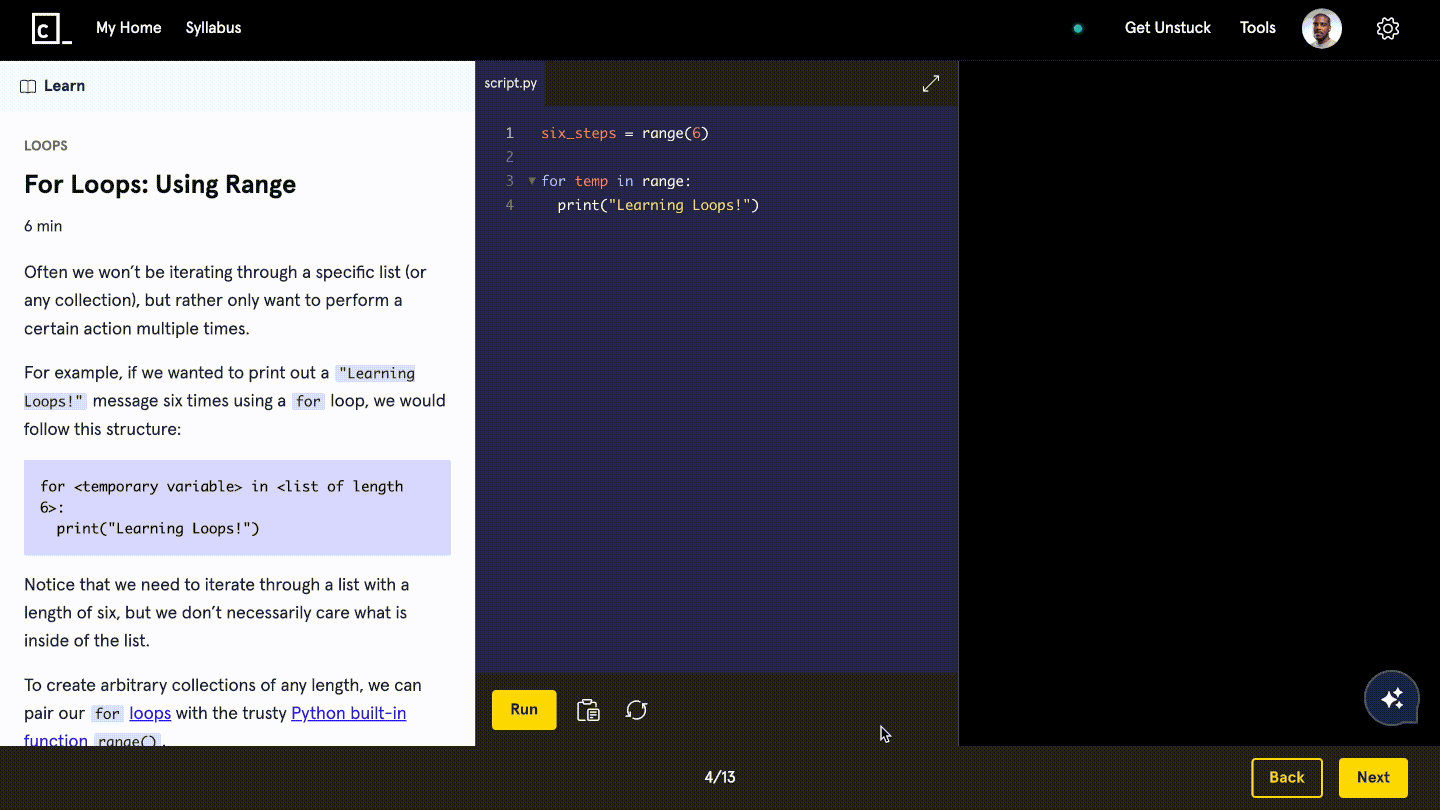This screenshot has height=810, width=1440.
Task: Run the code
Action: click(524, 710)
